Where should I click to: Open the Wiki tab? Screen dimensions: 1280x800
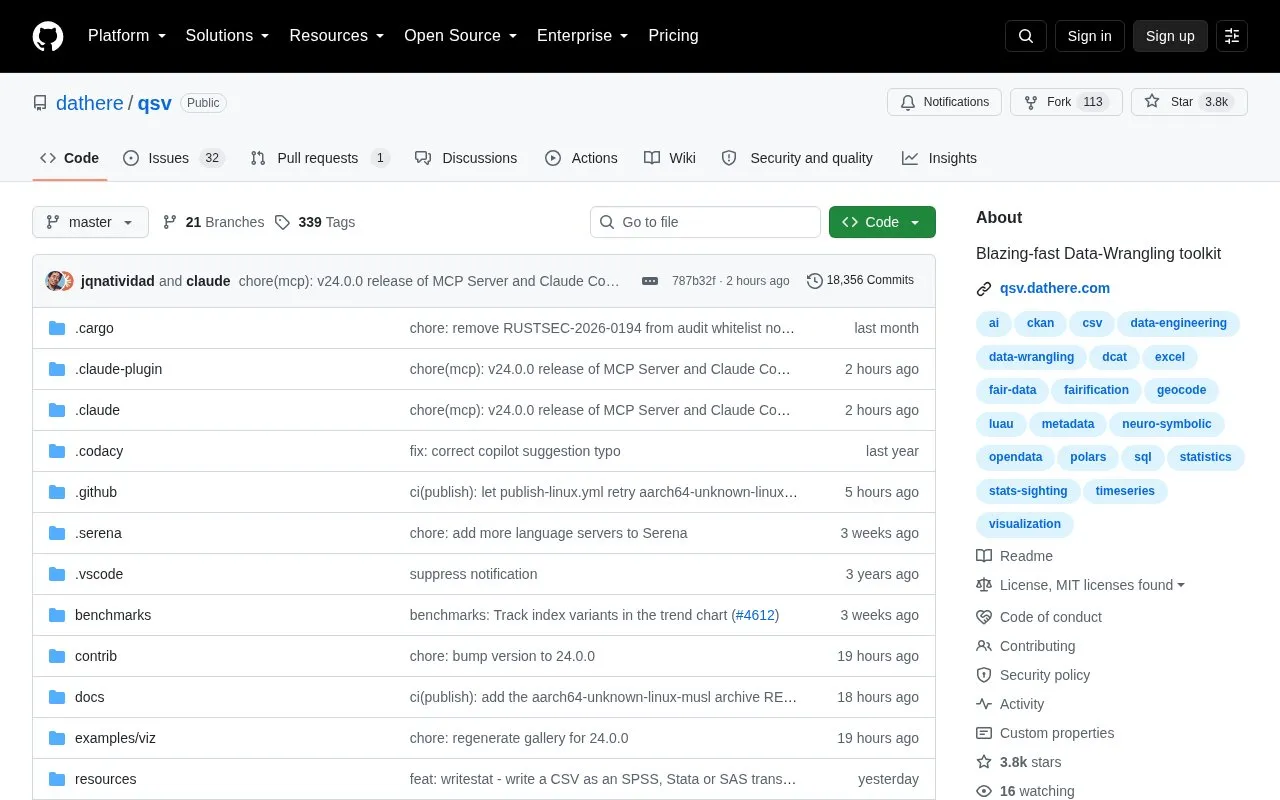click(x=670, y=158)
